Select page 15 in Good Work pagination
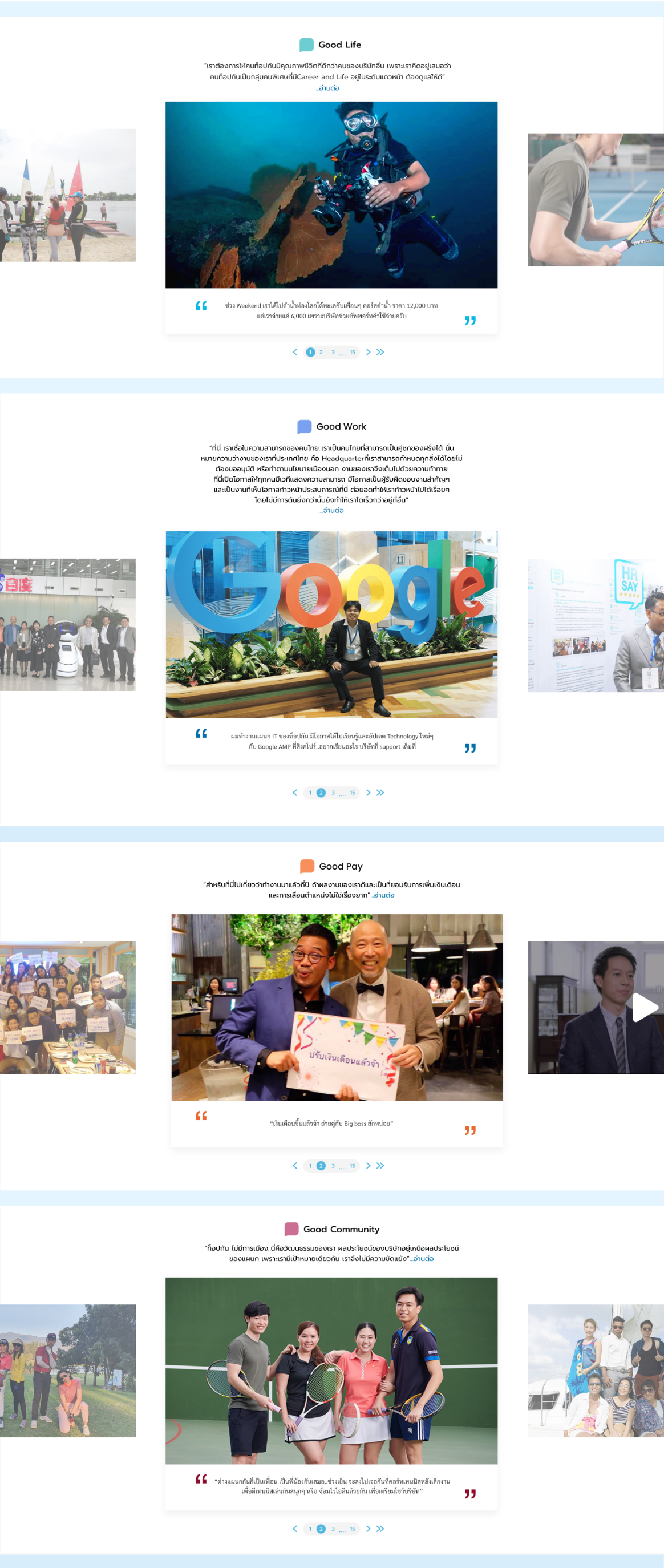The image size is (664, 1568). click(353, 793)
